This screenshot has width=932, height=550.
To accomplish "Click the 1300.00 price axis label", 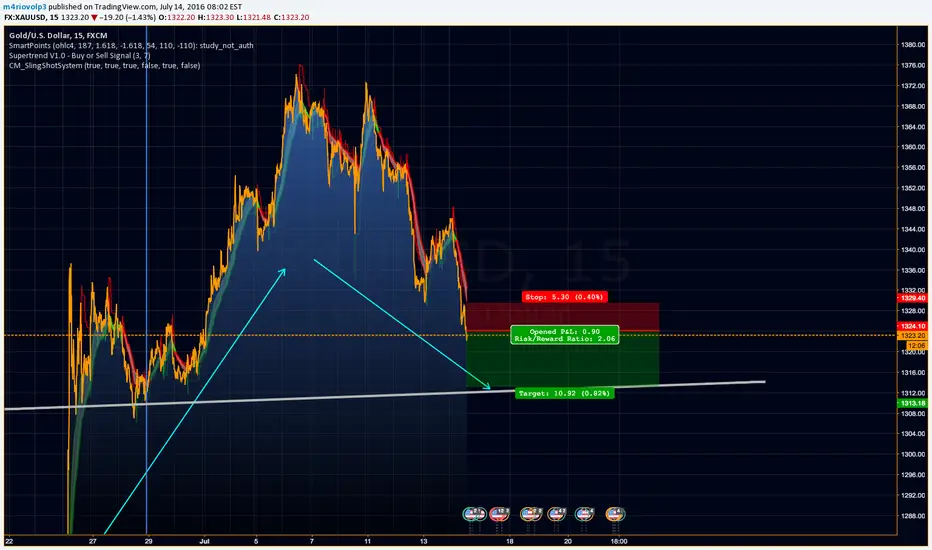I will 913,454.
